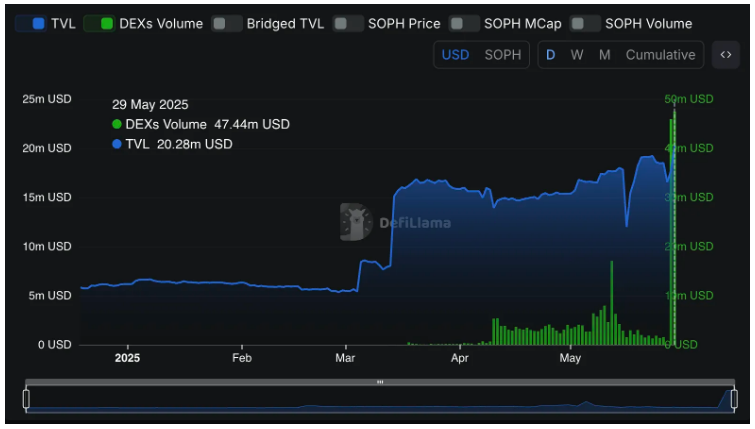
Task: Click right handle of range slider
Action: click(x=734, y=399)
